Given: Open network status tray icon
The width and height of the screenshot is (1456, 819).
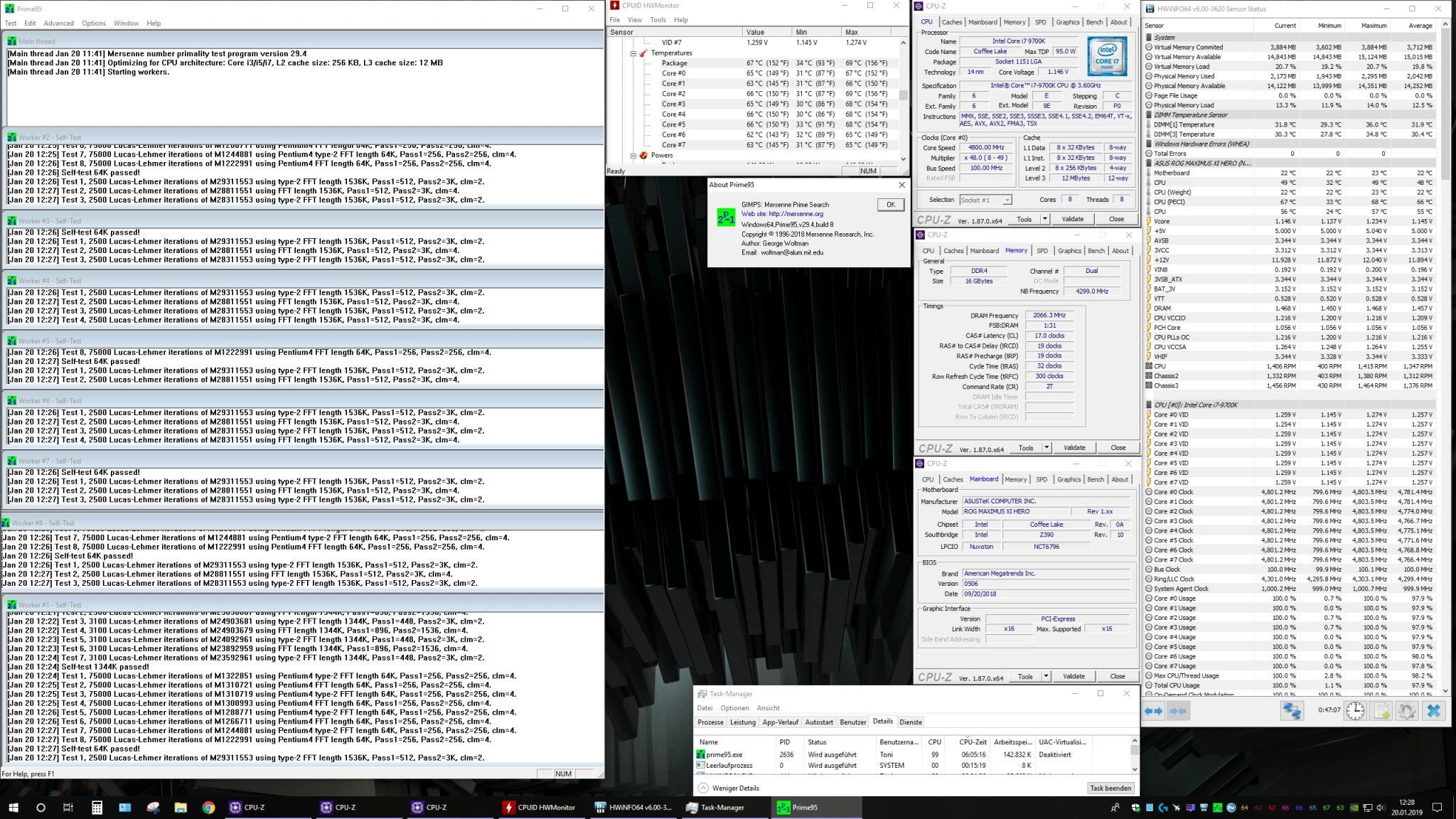Looking at the screenshot, I should [x=1366, y=808].
